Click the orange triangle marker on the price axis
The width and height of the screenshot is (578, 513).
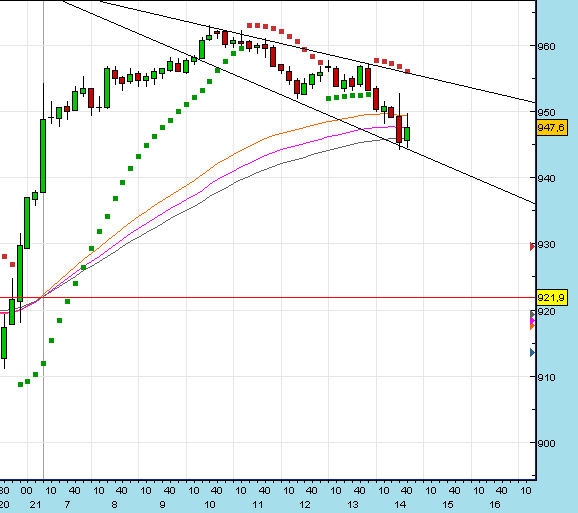(532, 327)
